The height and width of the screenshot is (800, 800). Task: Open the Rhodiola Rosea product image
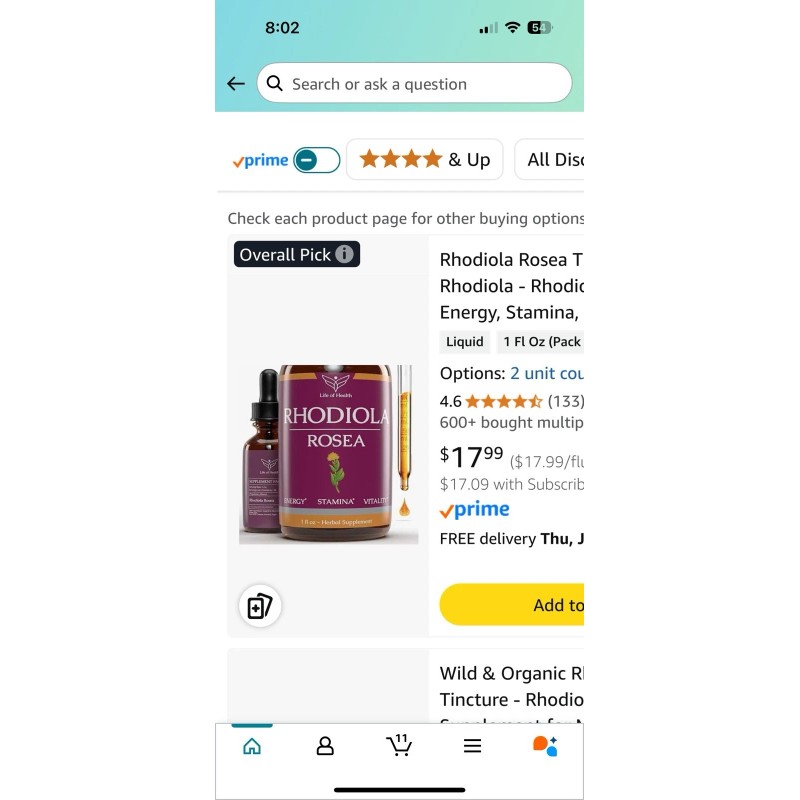pos(329,454)
